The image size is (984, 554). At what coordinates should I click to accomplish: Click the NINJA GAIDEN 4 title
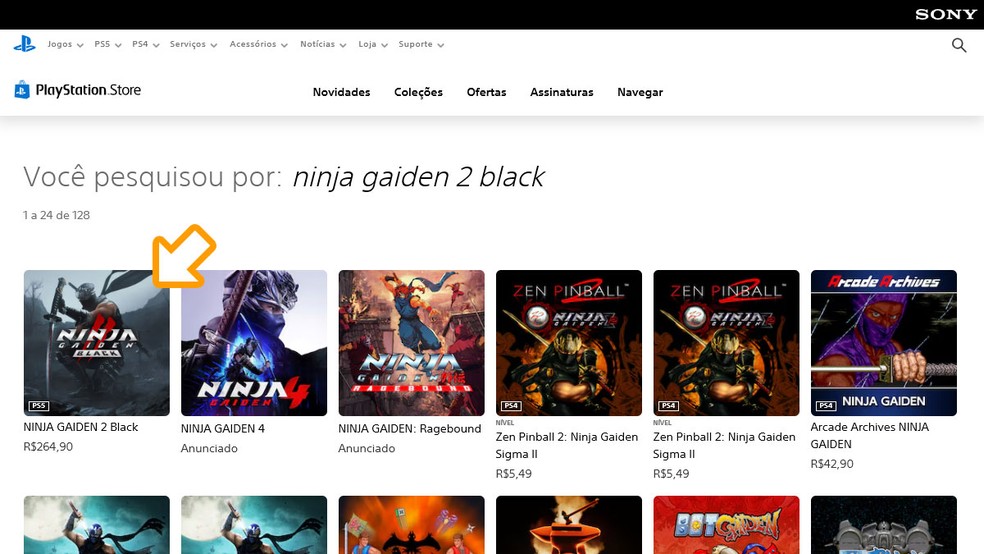(x=223, y=429)
